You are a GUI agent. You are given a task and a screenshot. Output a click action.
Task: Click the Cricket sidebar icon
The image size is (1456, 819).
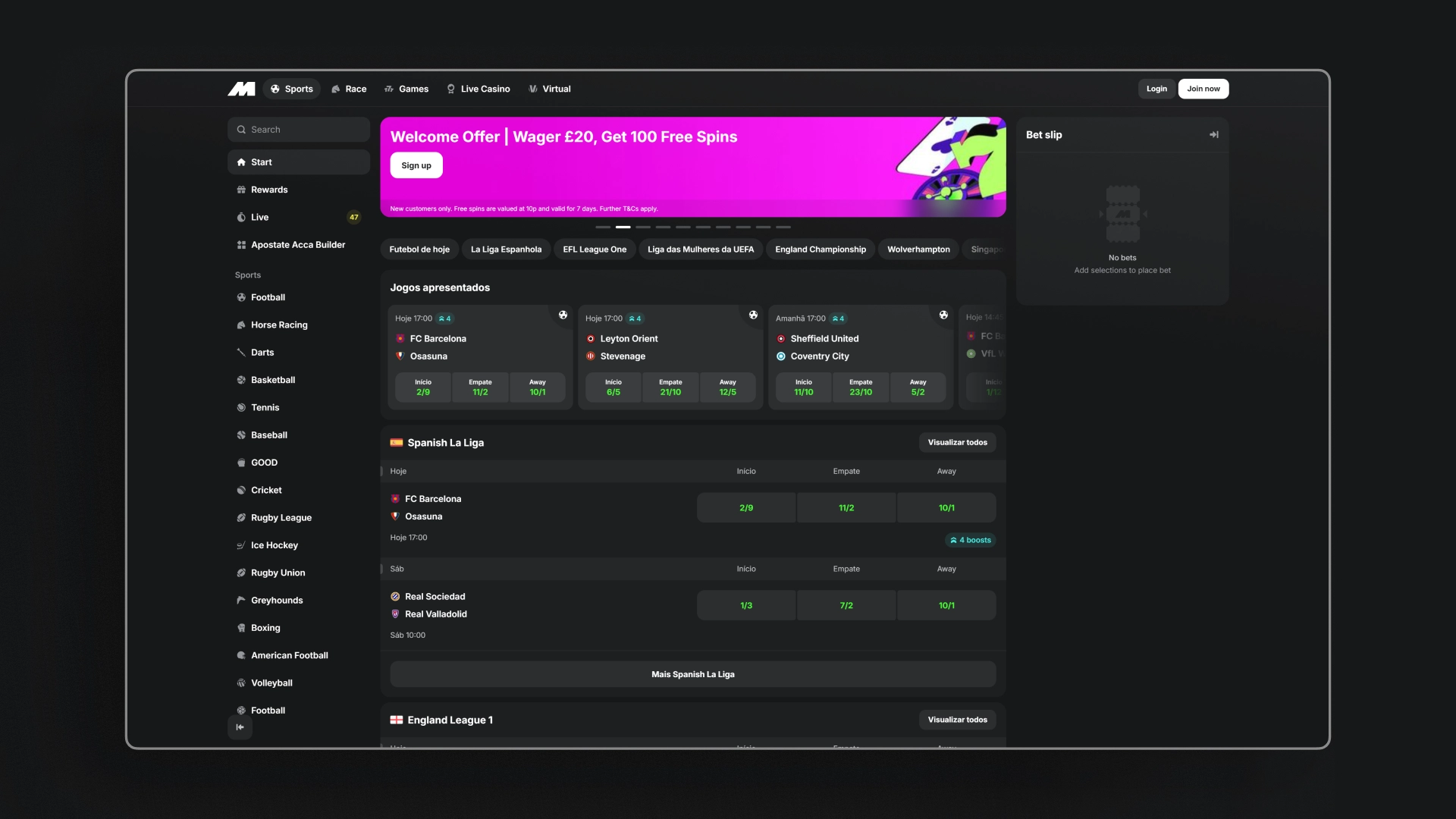241,491
